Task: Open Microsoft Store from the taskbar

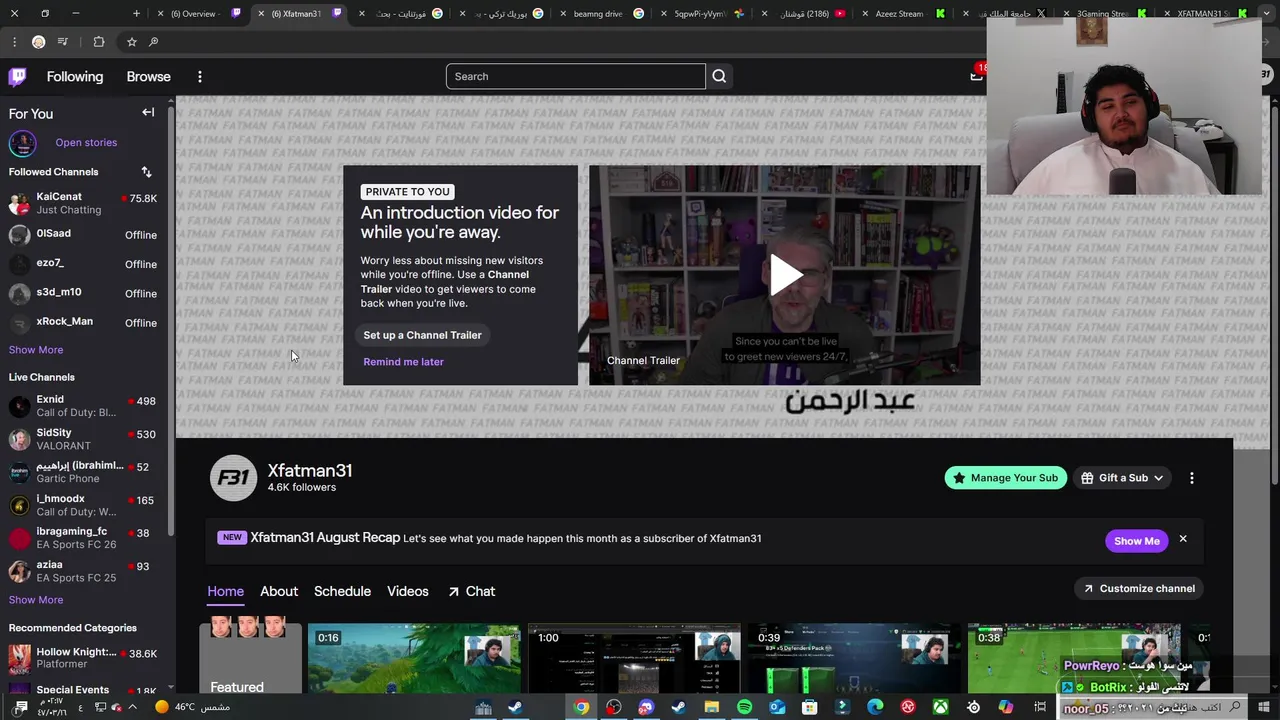Action: (x=810, y=707)
